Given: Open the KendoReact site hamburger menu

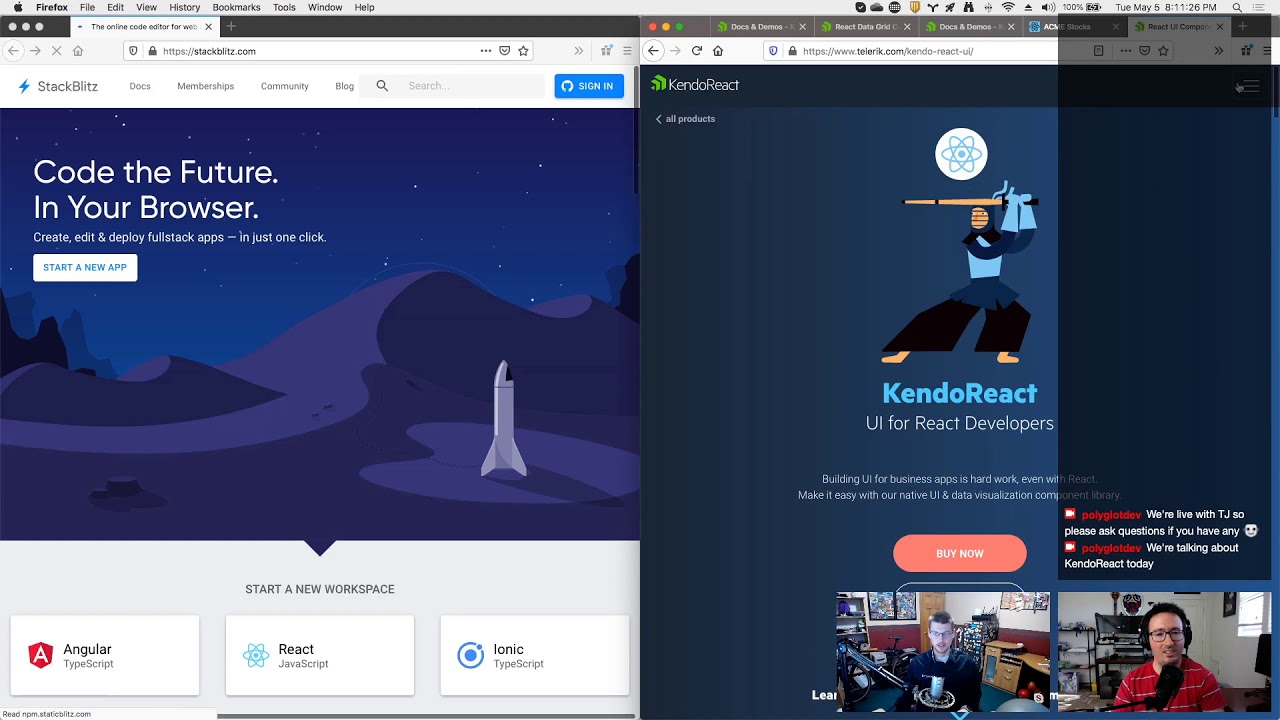Looking at the screenshot, I should click(x=1250, y=87).
